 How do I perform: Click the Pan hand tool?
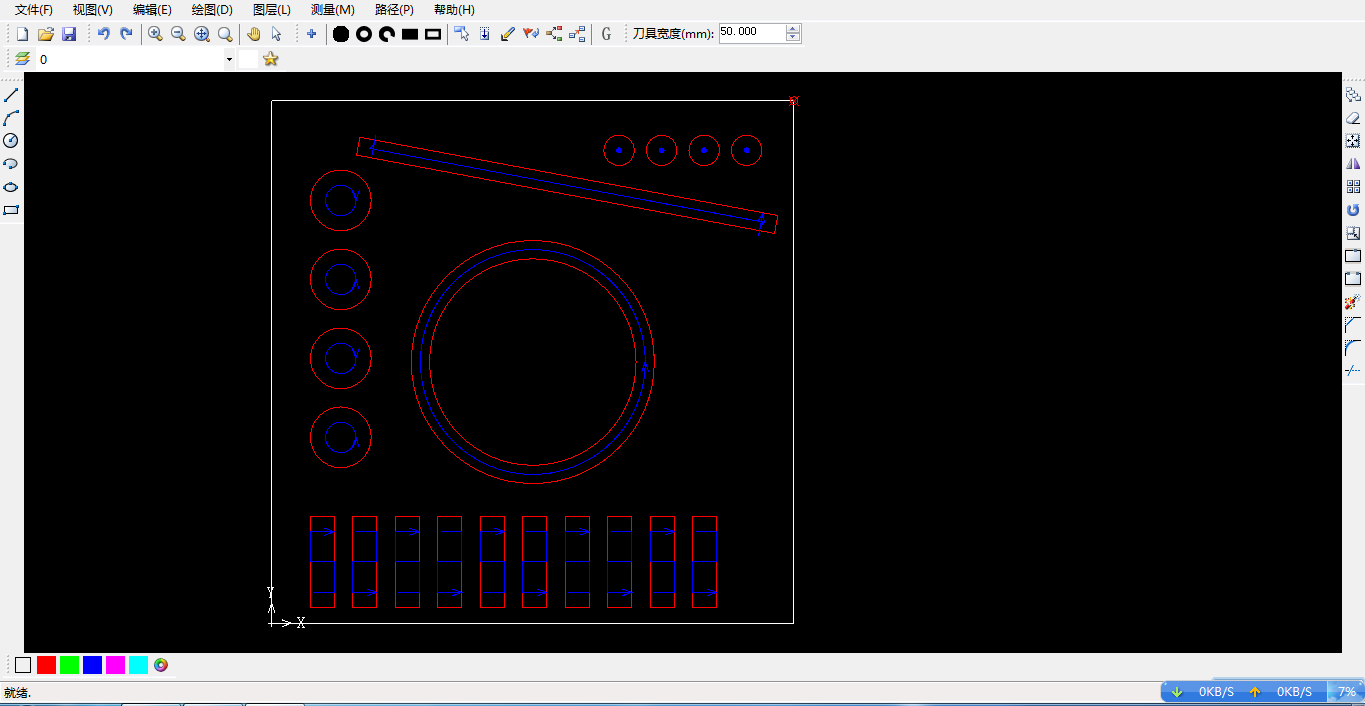tap(253, 34)
